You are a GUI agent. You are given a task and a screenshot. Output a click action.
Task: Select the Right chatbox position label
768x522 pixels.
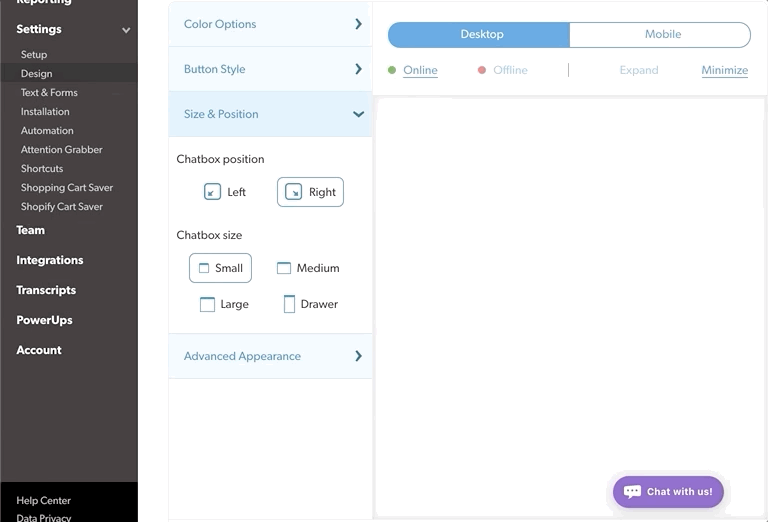coord(322,192)
